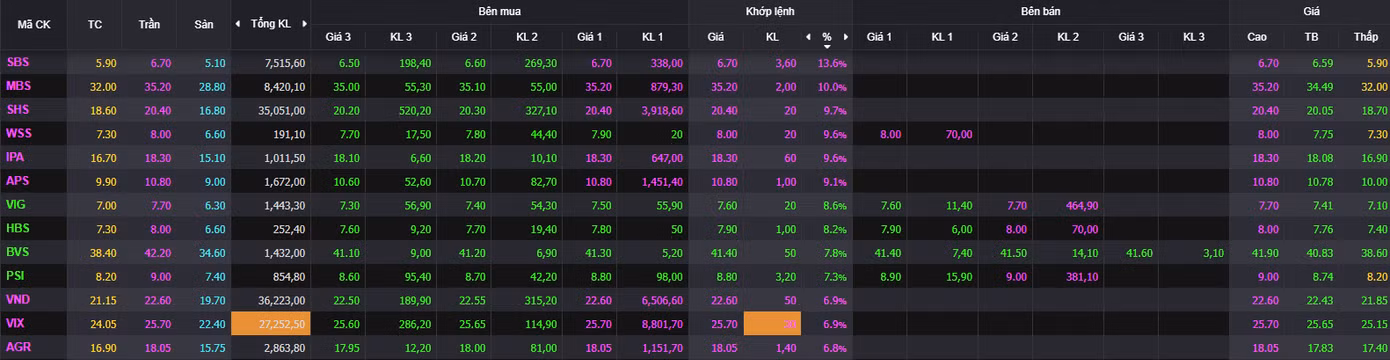The height and width of the screenshot is (360, 1390).
Task: Click reference price 21.15 in VND row
Action: coord(104,300)
